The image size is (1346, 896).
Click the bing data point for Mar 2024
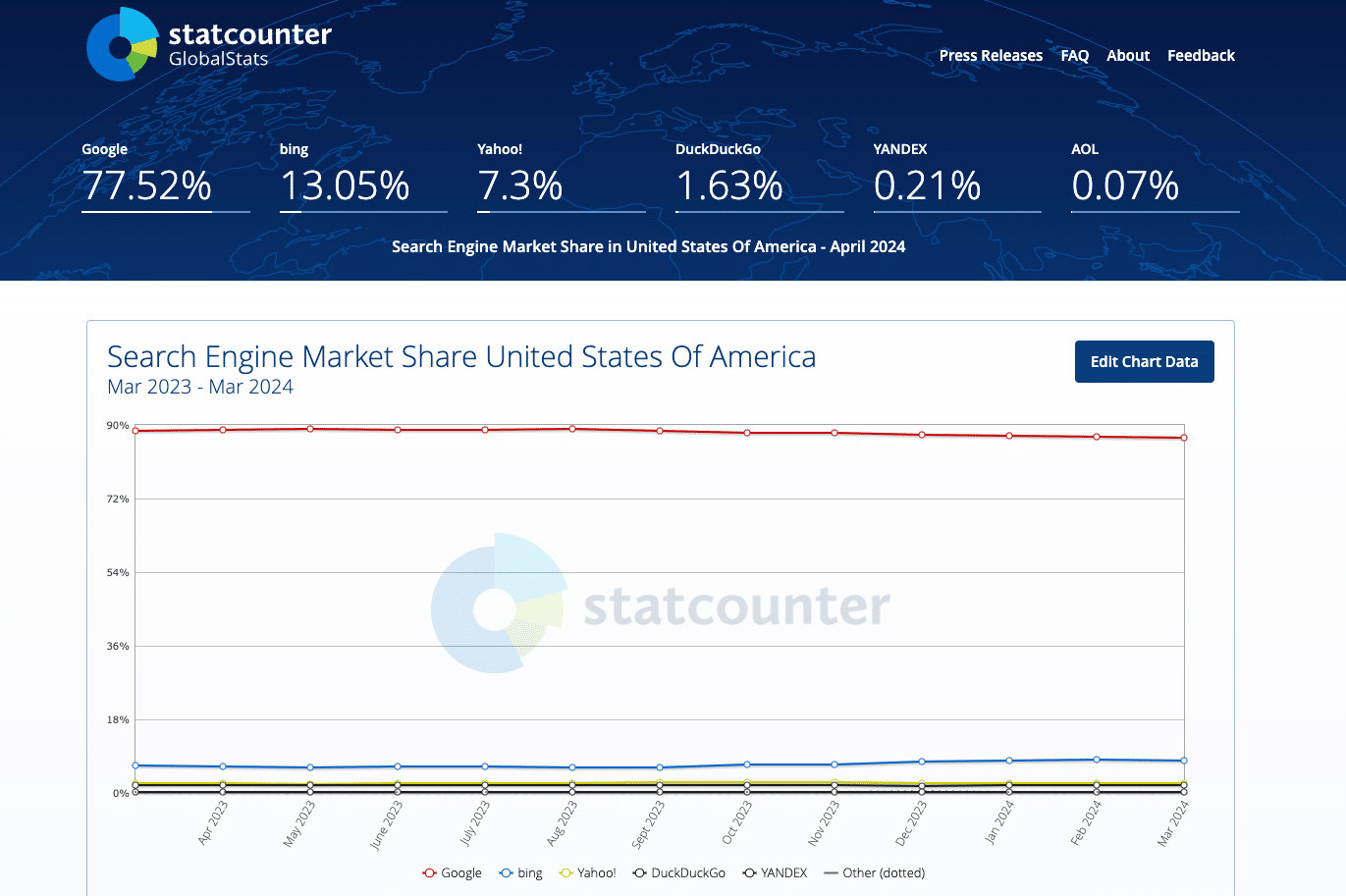click(x=1183, y=760)
